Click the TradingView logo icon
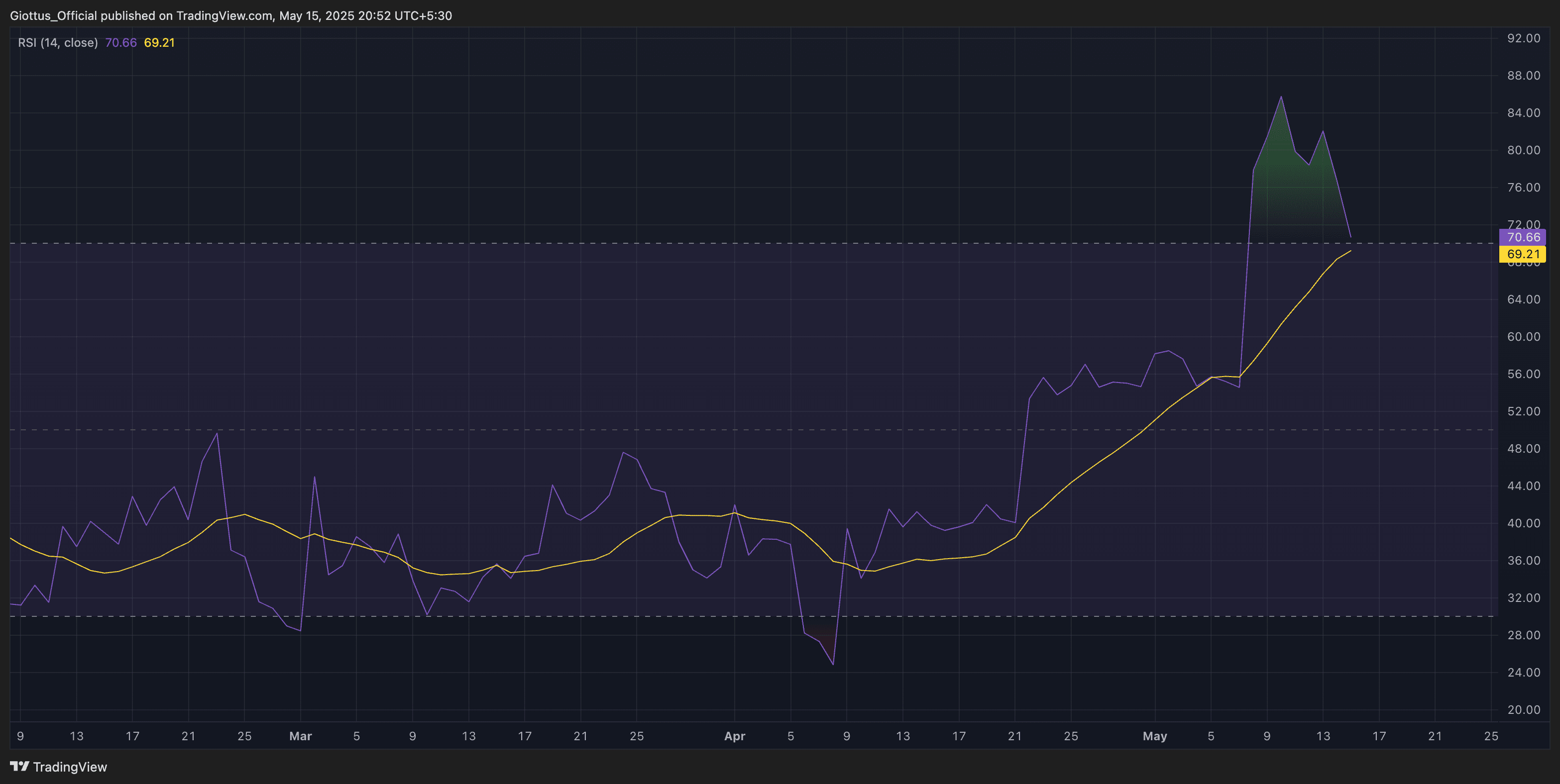Image resolution: width=1560 pixels, height=784 pixels. coord(19,767)
